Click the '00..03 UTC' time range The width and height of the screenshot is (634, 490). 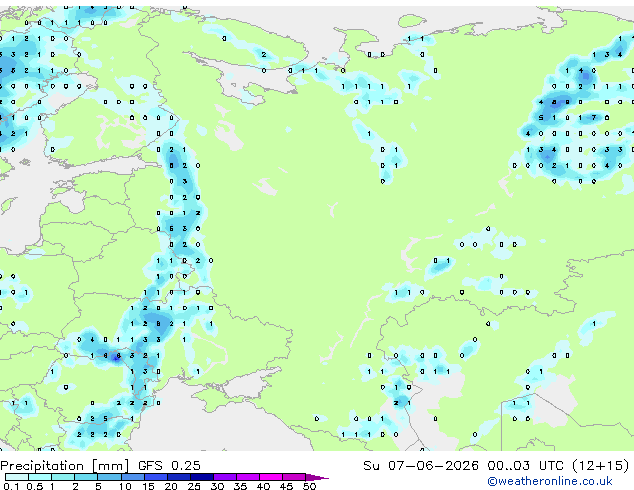pos(525,466)
